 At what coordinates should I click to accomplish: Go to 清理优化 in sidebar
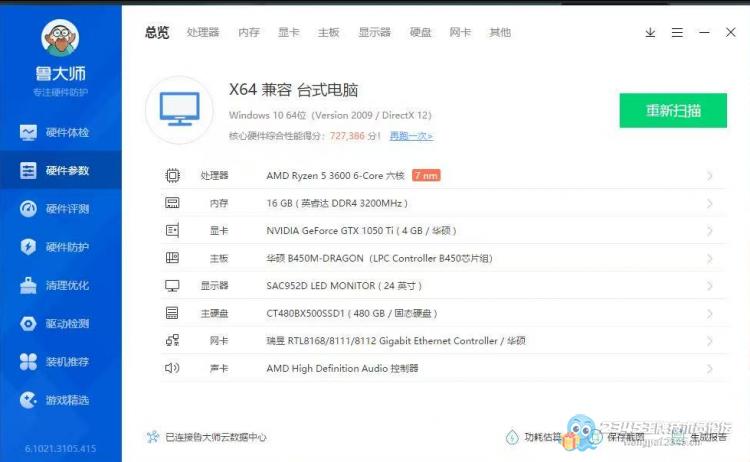pos(60,285)
